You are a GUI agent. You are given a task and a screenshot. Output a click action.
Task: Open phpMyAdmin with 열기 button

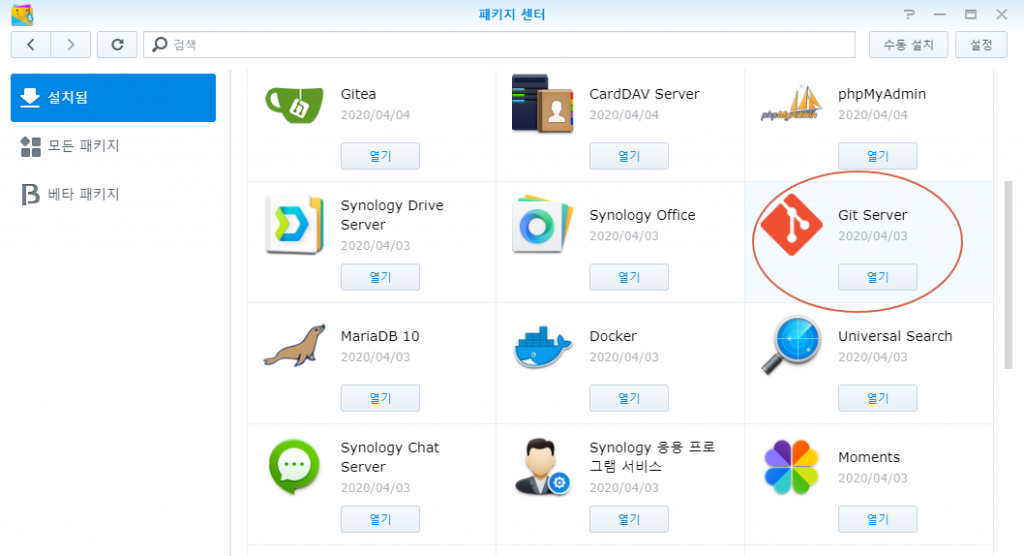(878, 156)
